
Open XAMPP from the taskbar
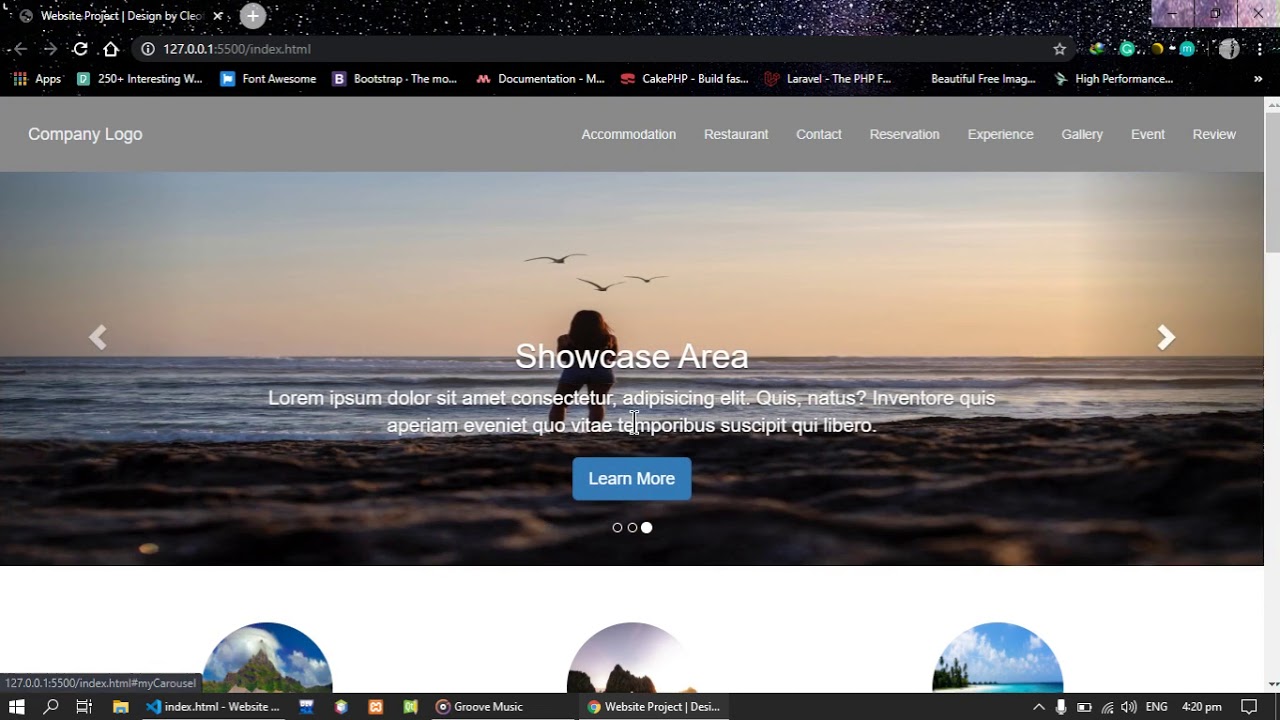click(x=376, y=707)
